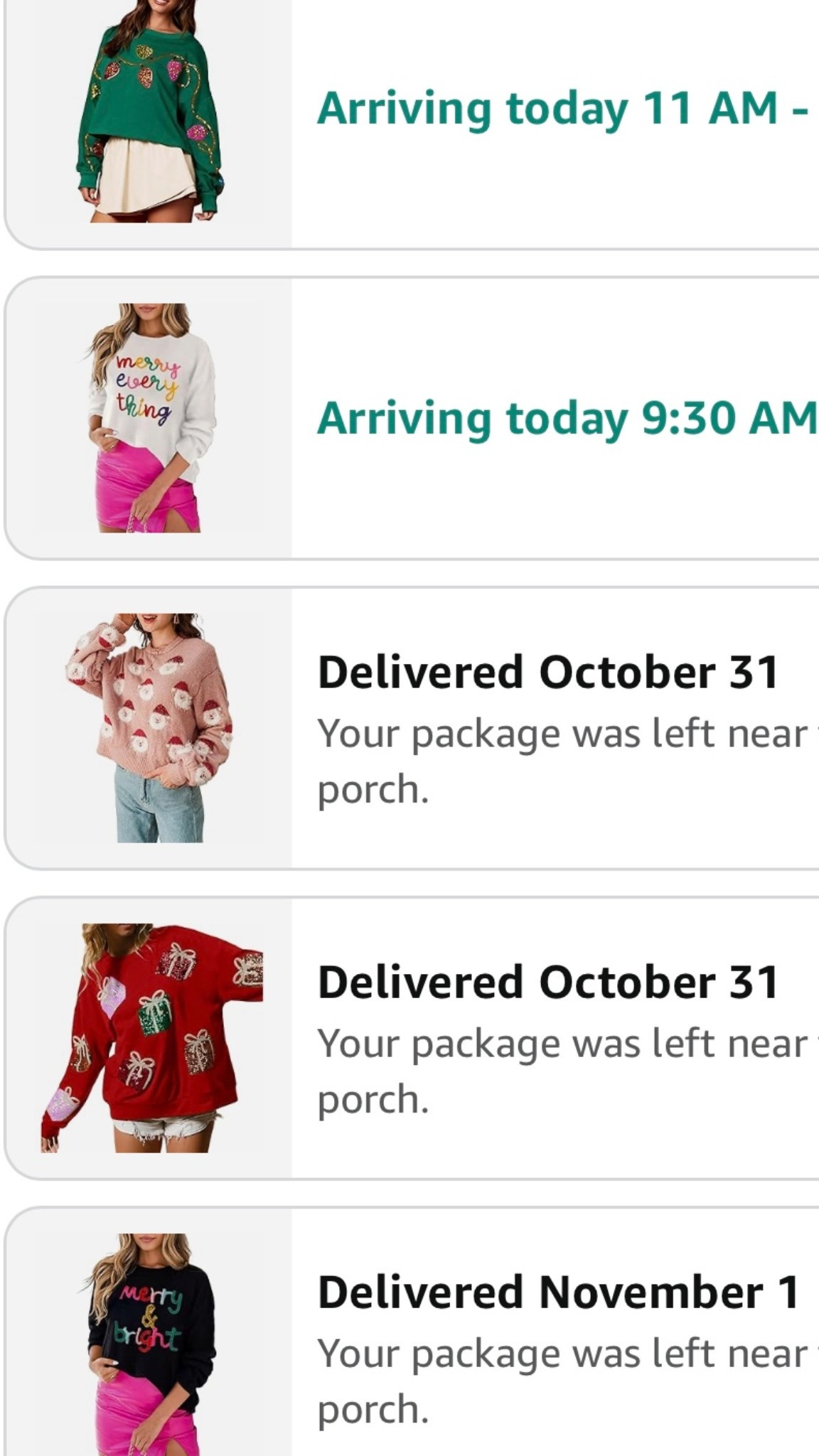View the 'merry every thing' white sweater thumbnail

click(149, 419)
